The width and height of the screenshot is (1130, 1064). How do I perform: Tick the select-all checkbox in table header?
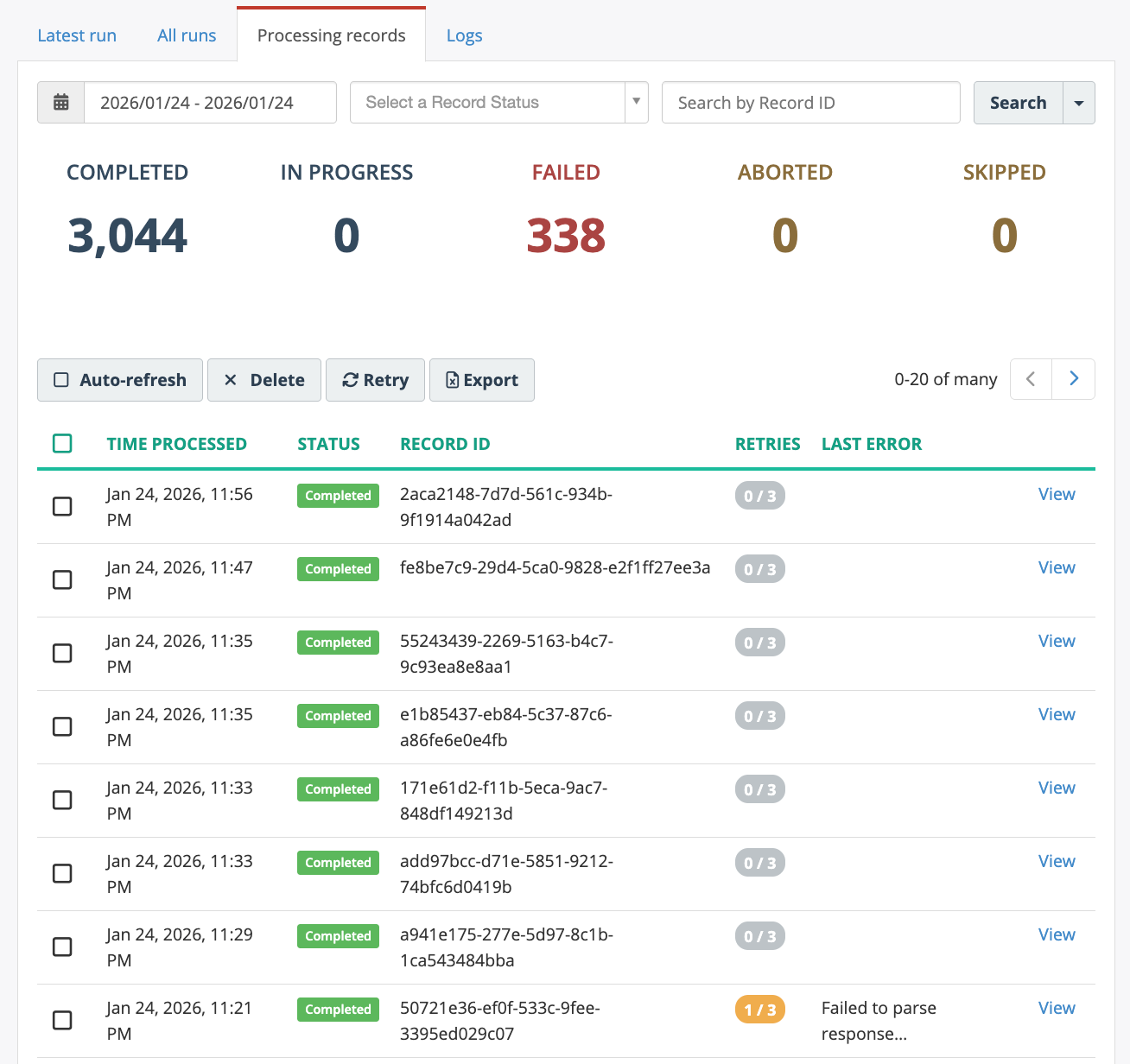(62, 444)
